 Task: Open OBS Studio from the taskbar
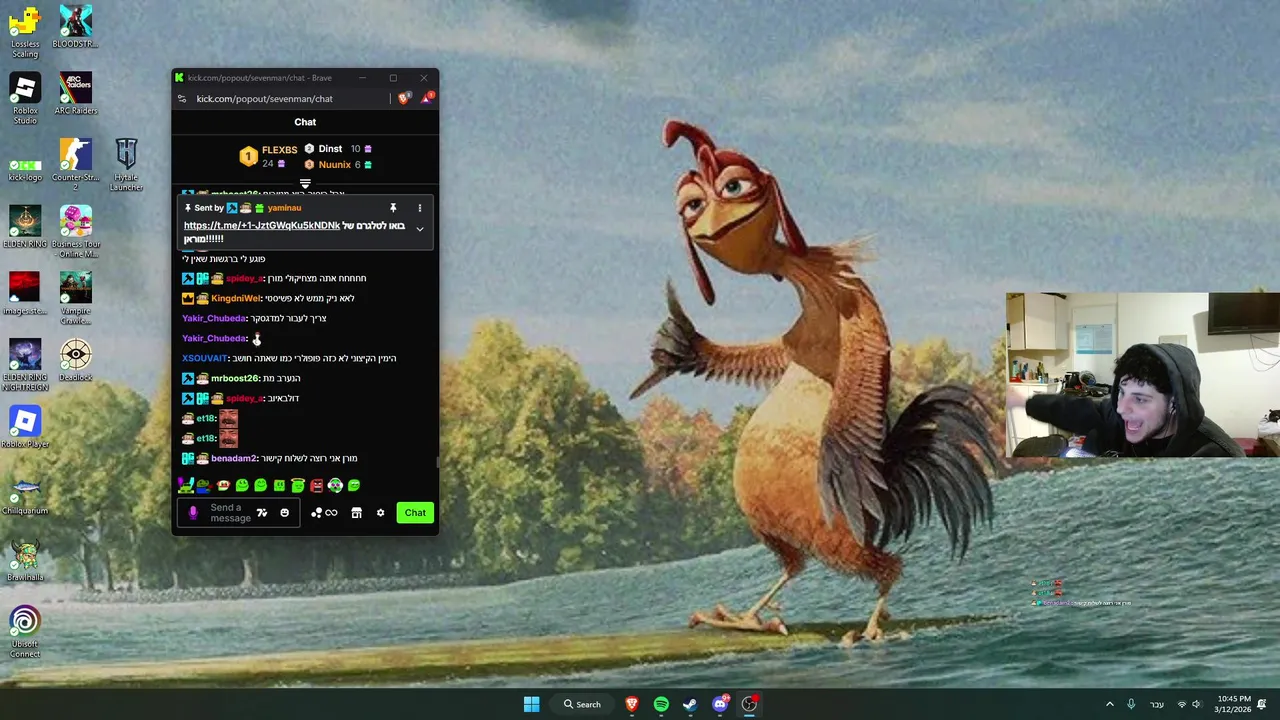coord(749,704)
